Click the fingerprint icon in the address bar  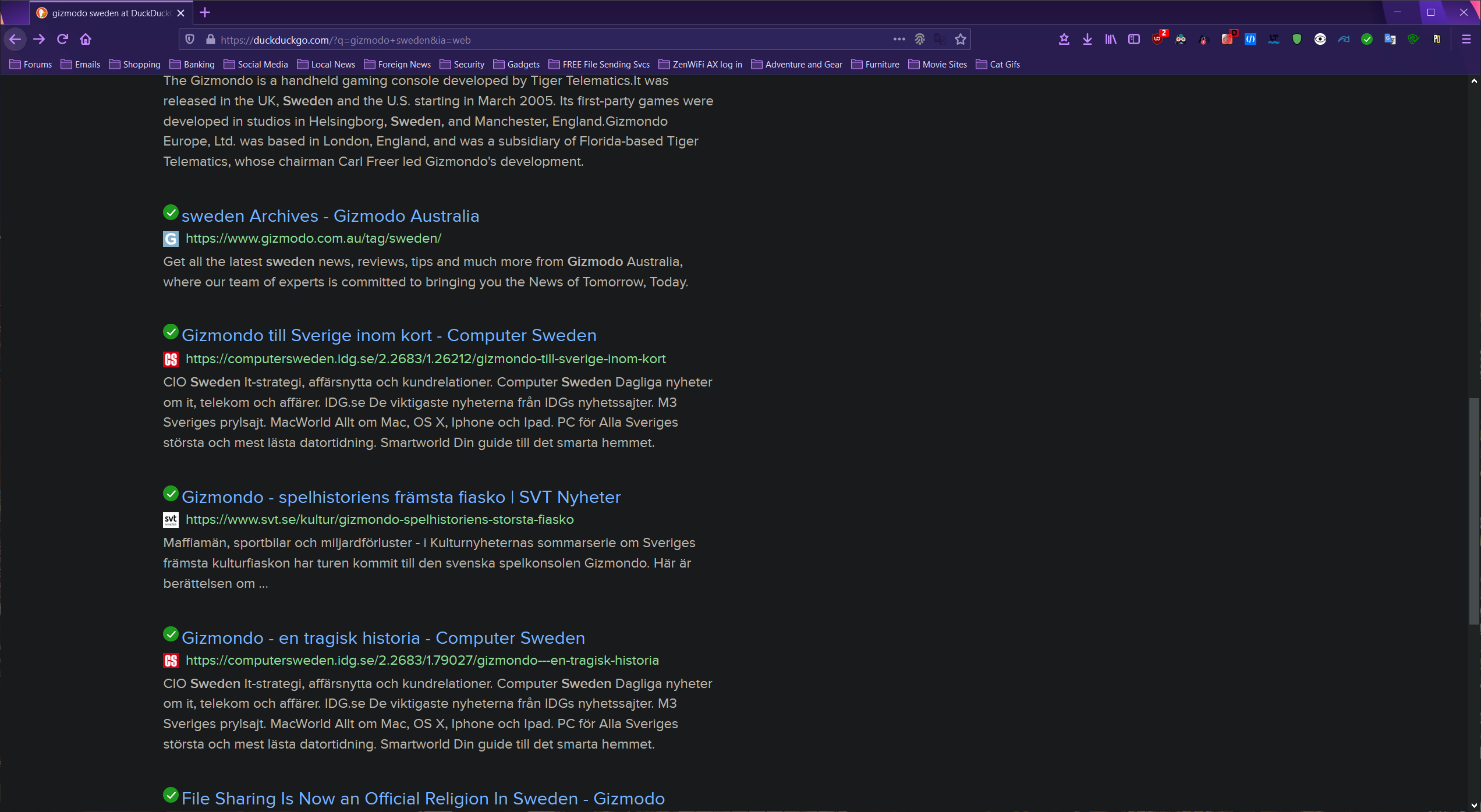point(920,40)
